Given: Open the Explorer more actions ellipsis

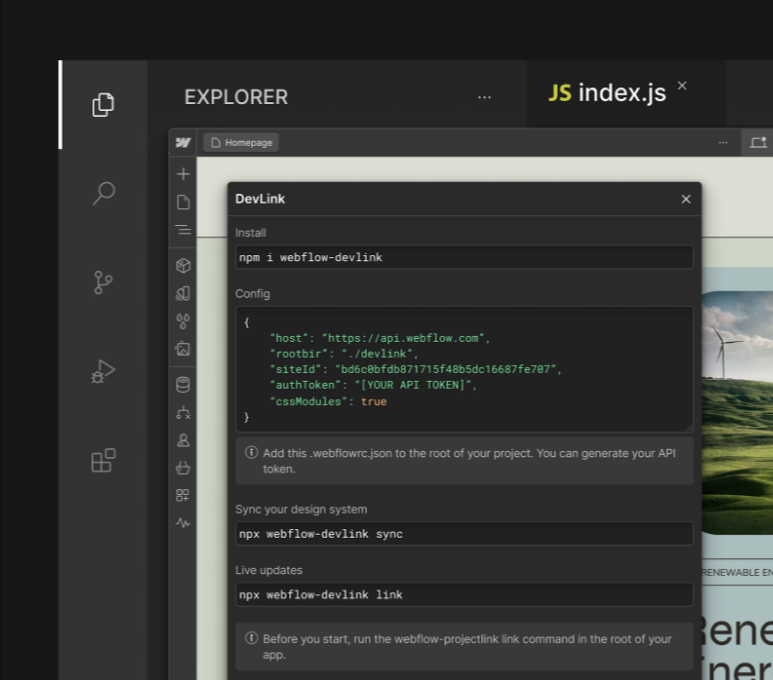Looking at the screenshot, I should [485, 97].
